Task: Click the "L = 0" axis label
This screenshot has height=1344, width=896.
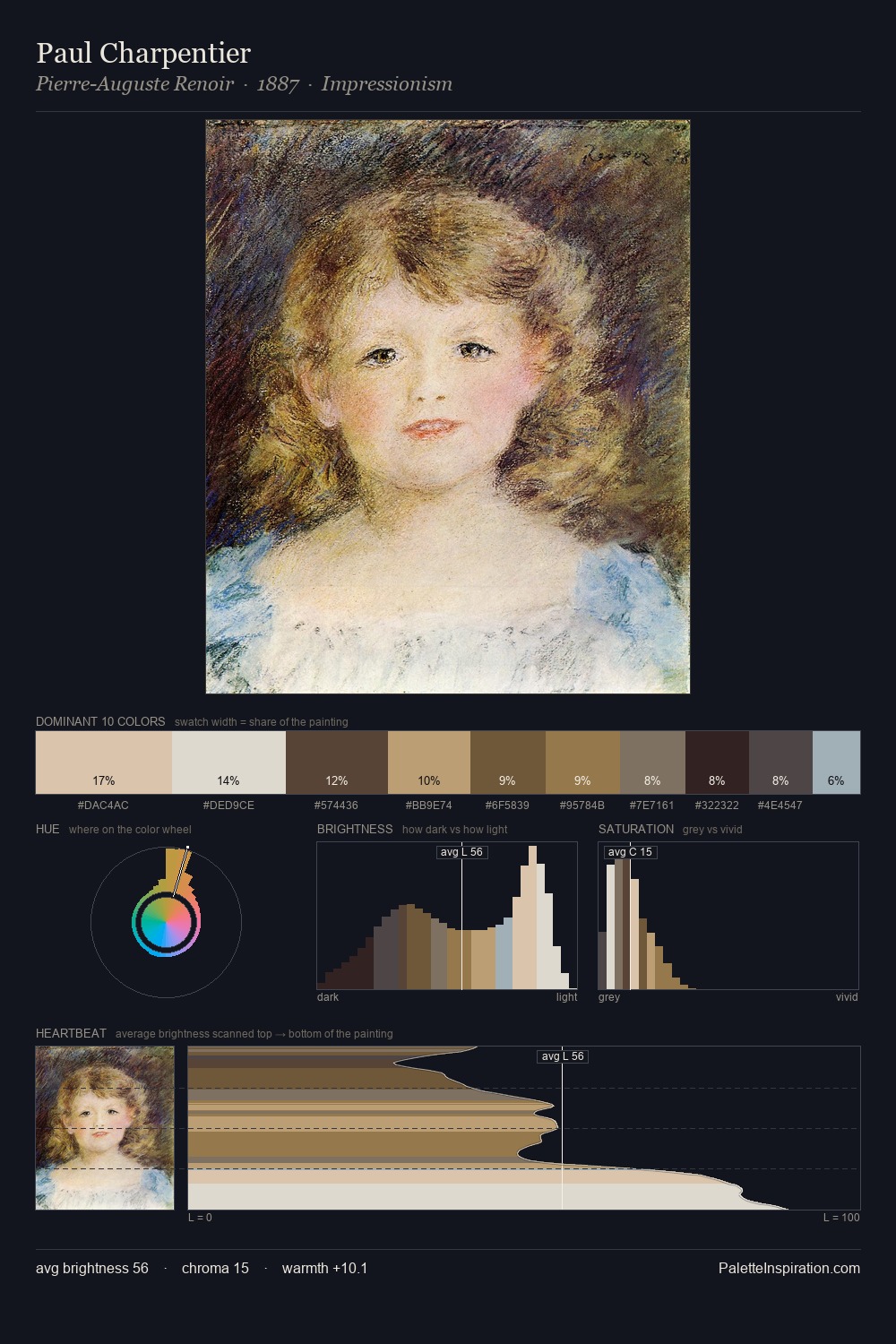Action: coord(200,1218)
